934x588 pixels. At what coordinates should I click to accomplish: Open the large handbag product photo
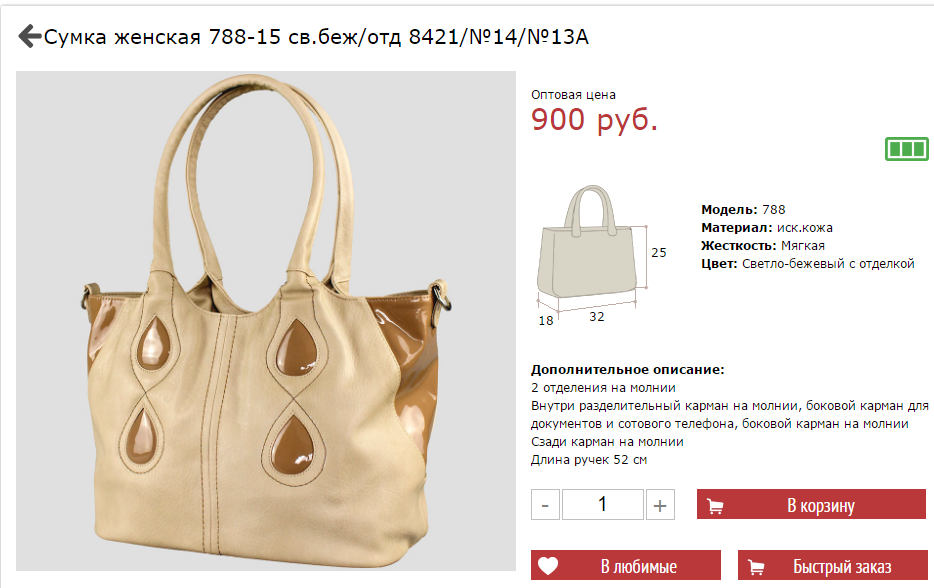click(266, 321)
